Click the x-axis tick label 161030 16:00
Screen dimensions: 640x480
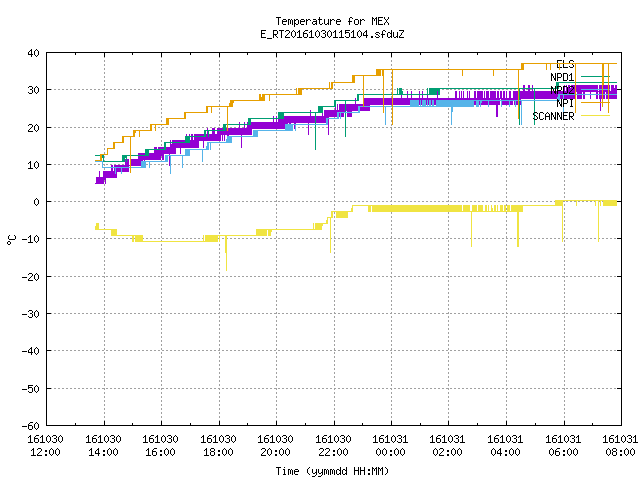click(160, 446)
